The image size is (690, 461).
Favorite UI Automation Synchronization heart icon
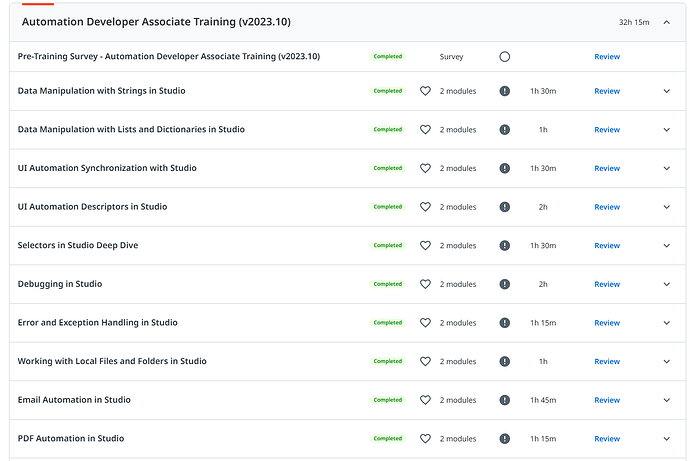425,168
